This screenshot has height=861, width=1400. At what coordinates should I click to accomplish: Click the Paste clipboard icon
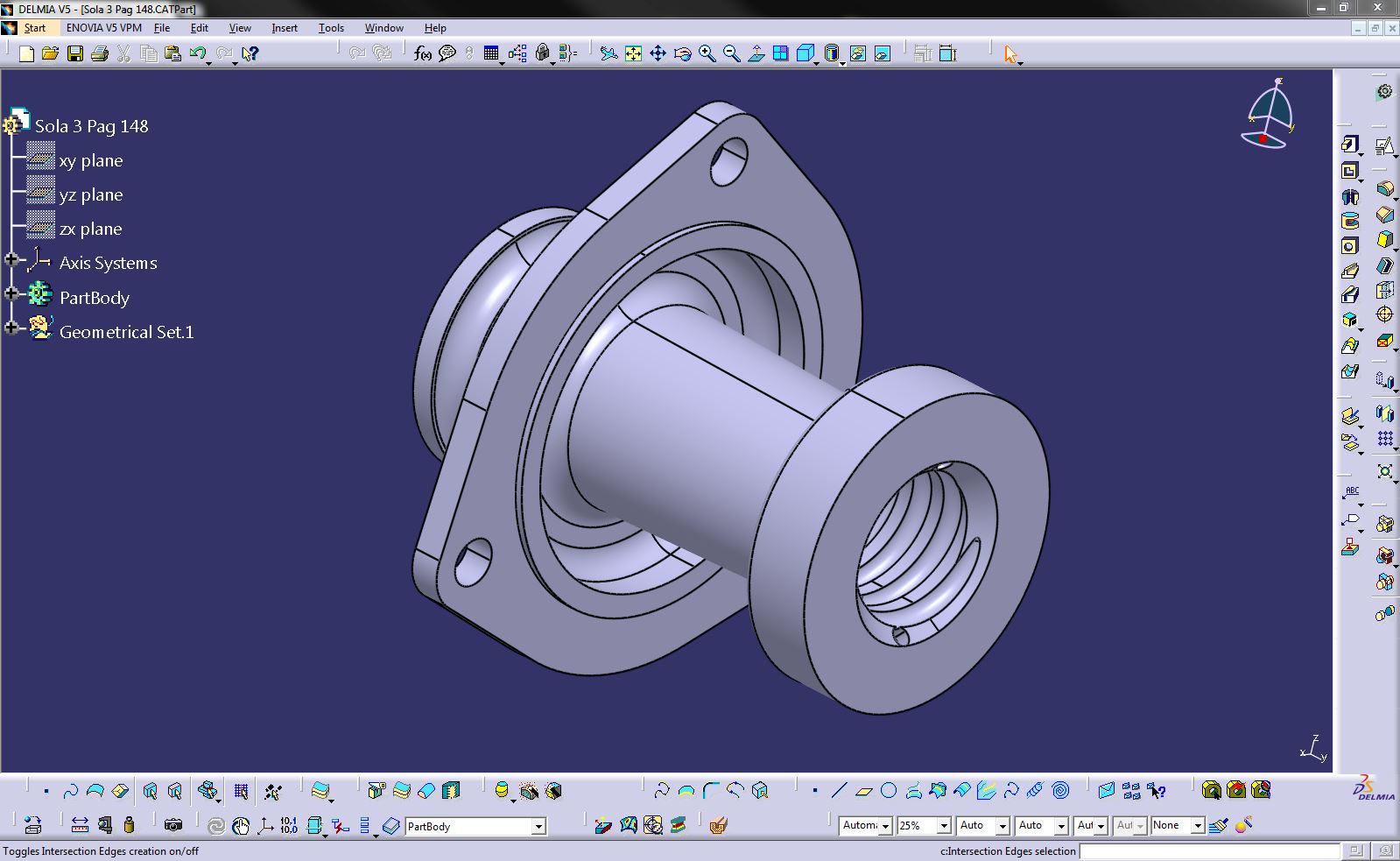tap(172, 54)
